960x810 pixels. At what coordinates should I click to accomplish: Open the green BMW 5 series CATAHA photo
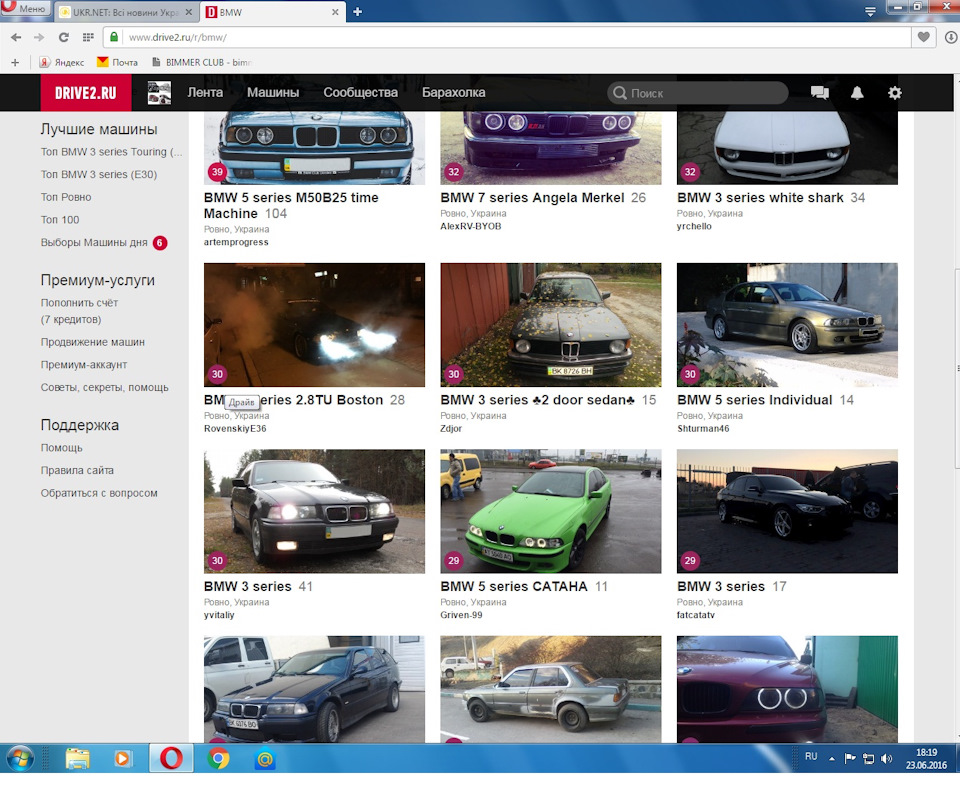click(550, 511)
